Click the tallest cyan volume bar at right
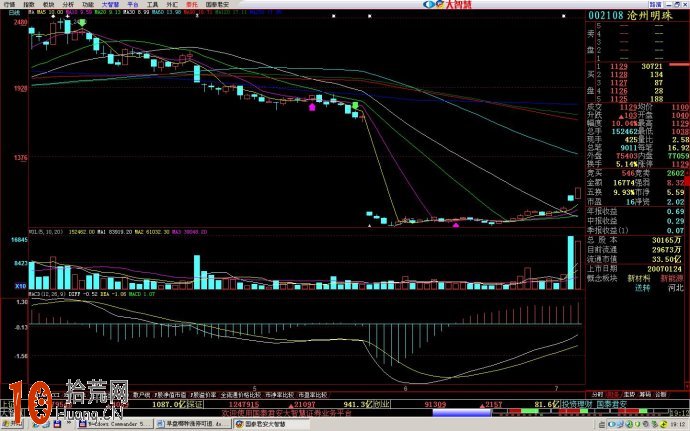The image size is (690, 431). coord(571,263)
